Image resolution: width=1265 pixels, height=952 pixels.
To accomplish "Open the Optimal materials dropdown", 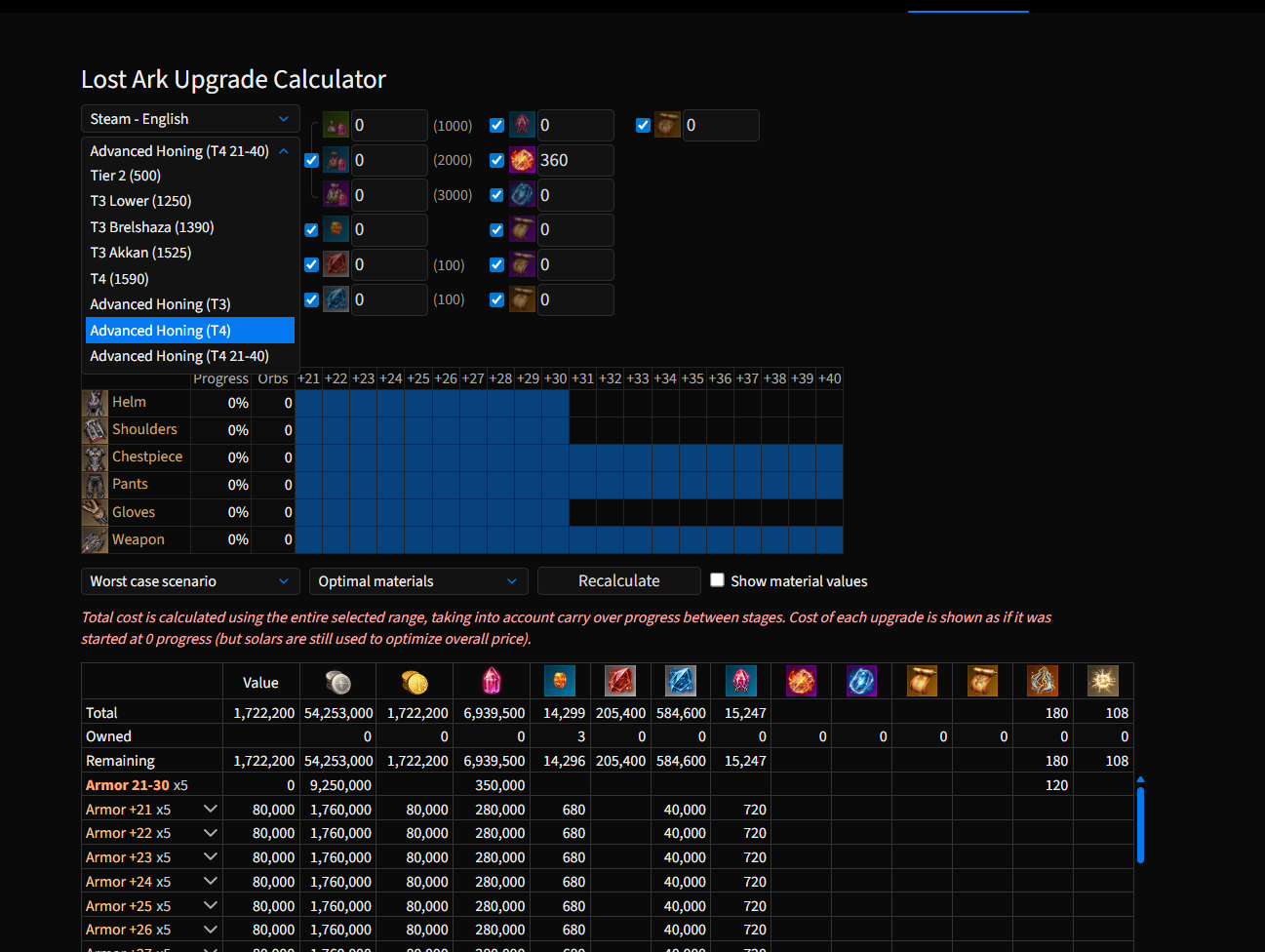I will (x=418, y=581).
